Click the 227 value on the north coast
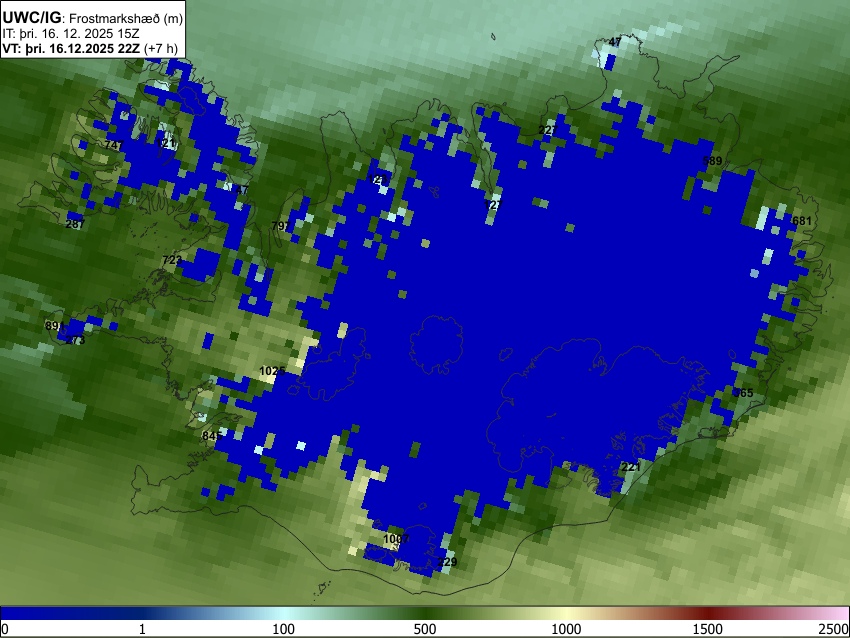The height and width of the screenshot is (638, 850). tap(548, 130)
